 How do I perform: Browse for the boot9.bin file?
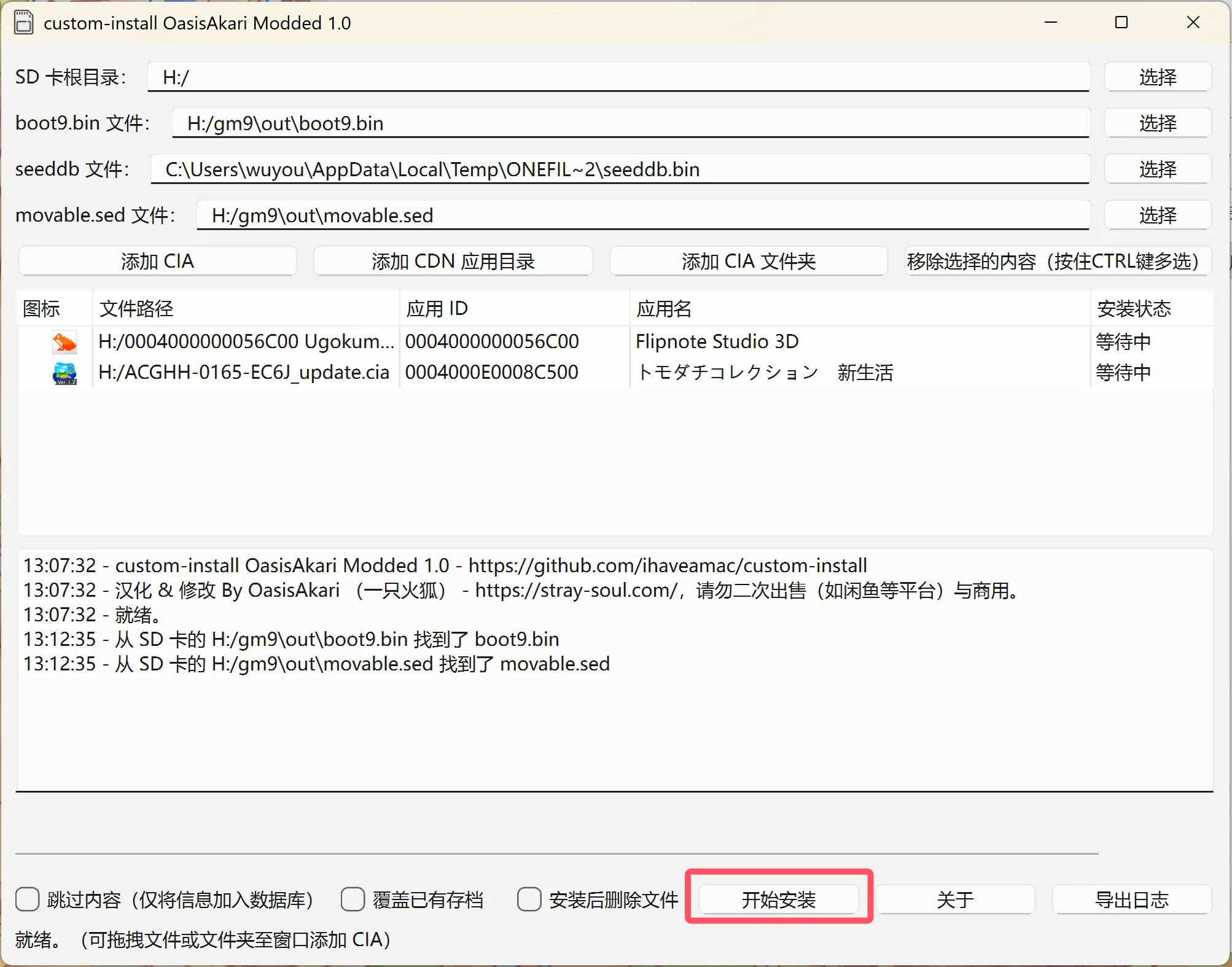tap(1157, 123)
